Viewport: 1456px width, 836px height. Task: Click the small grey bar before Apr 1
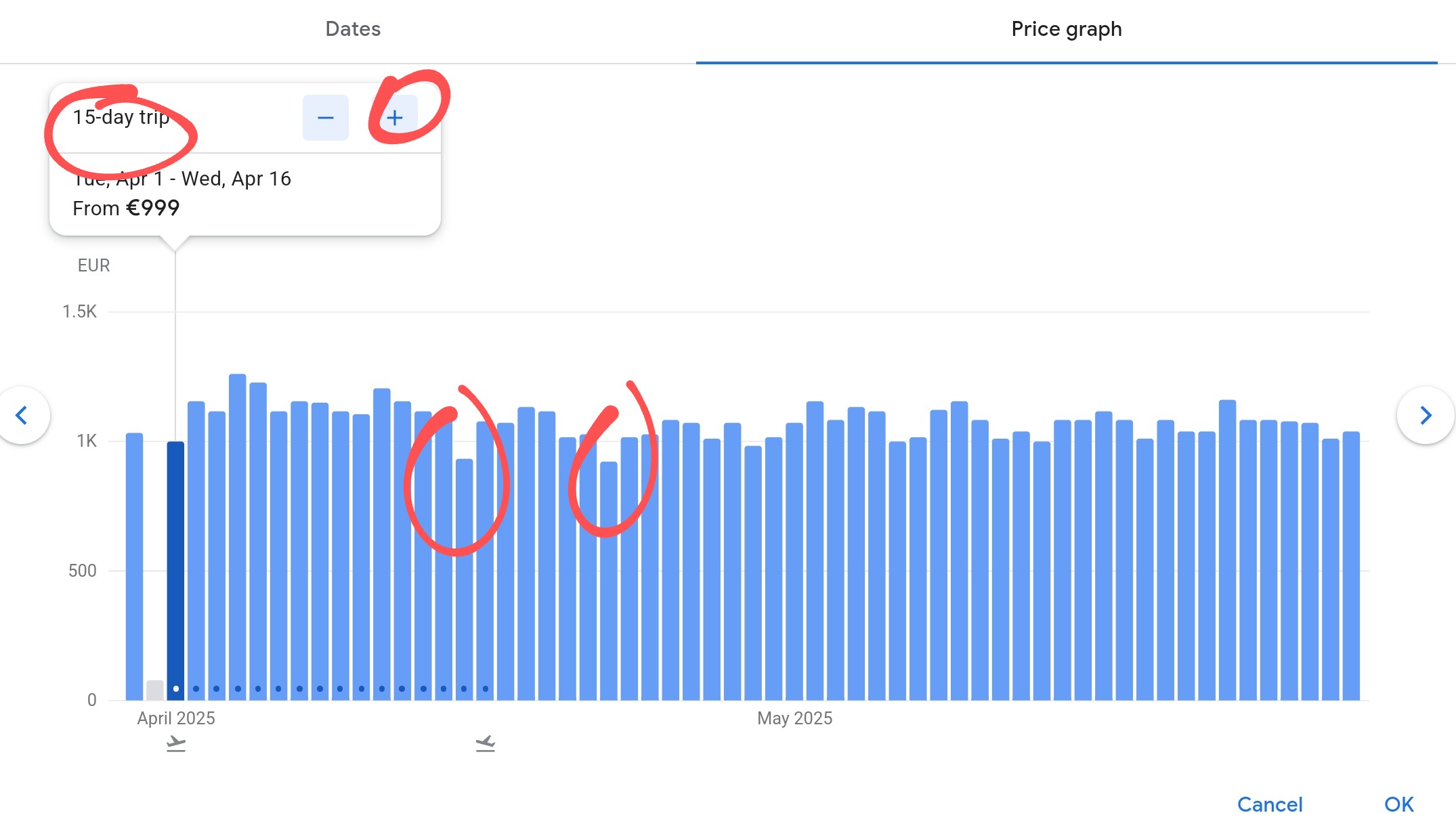pos(155,690)
